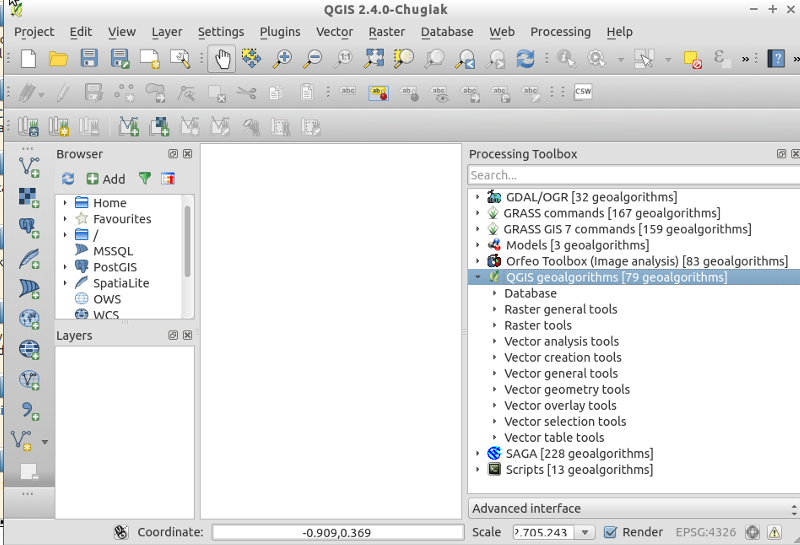Add SpatiaLite Layer feather icon in sidebar
Image resolution: width=800 pixels, height=545 pixels.
tap(29, 258)
